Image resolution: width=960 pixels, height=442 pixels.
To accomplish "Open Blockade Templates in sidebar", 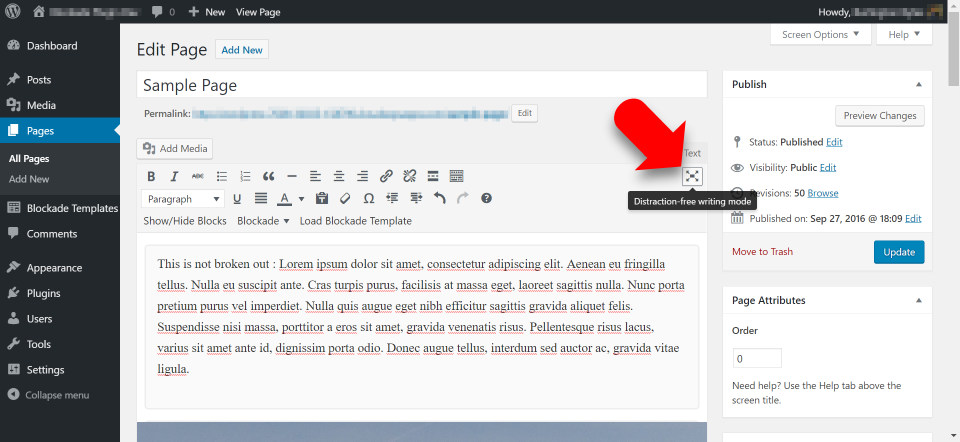I will coord(60,208).
